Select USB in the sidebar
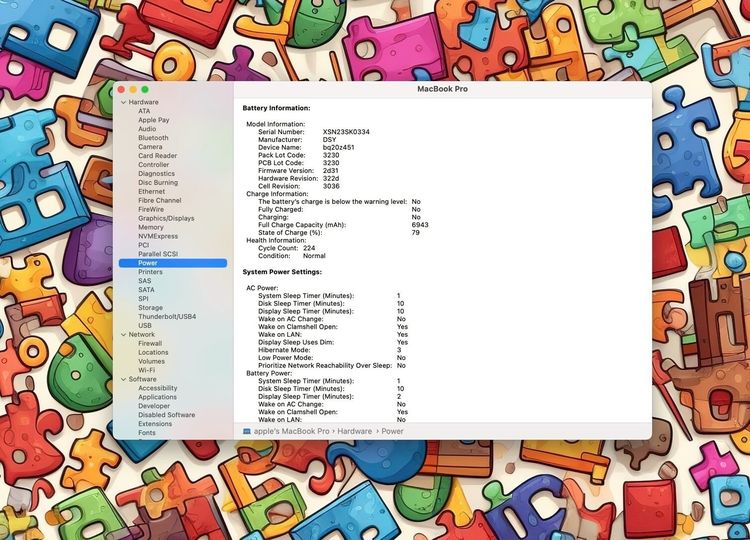Image resolution: width=750 pixels, height=540 pixels. [144, 325]
